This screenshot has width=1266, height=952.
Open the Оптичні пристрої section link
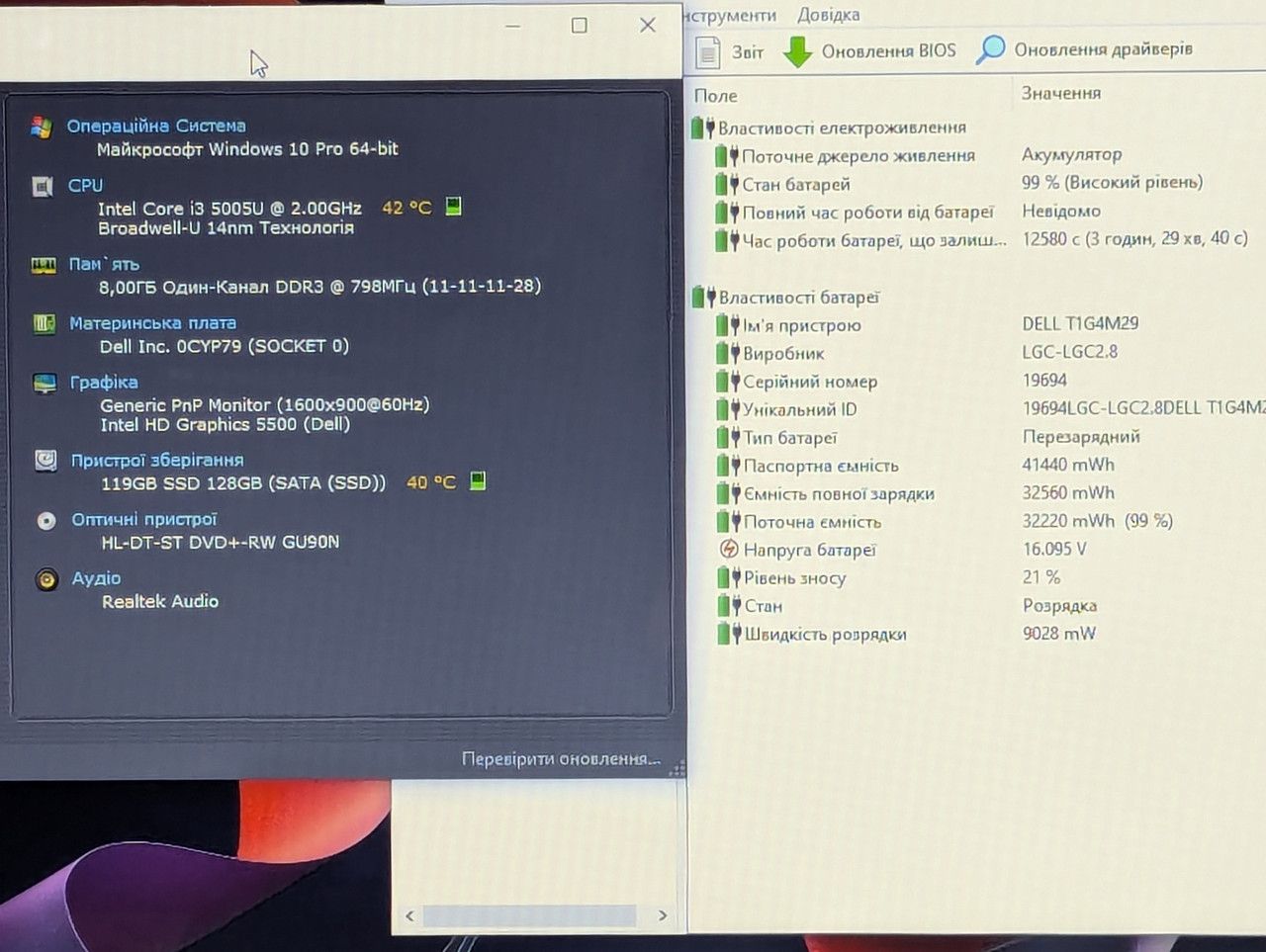pos(144,519)
